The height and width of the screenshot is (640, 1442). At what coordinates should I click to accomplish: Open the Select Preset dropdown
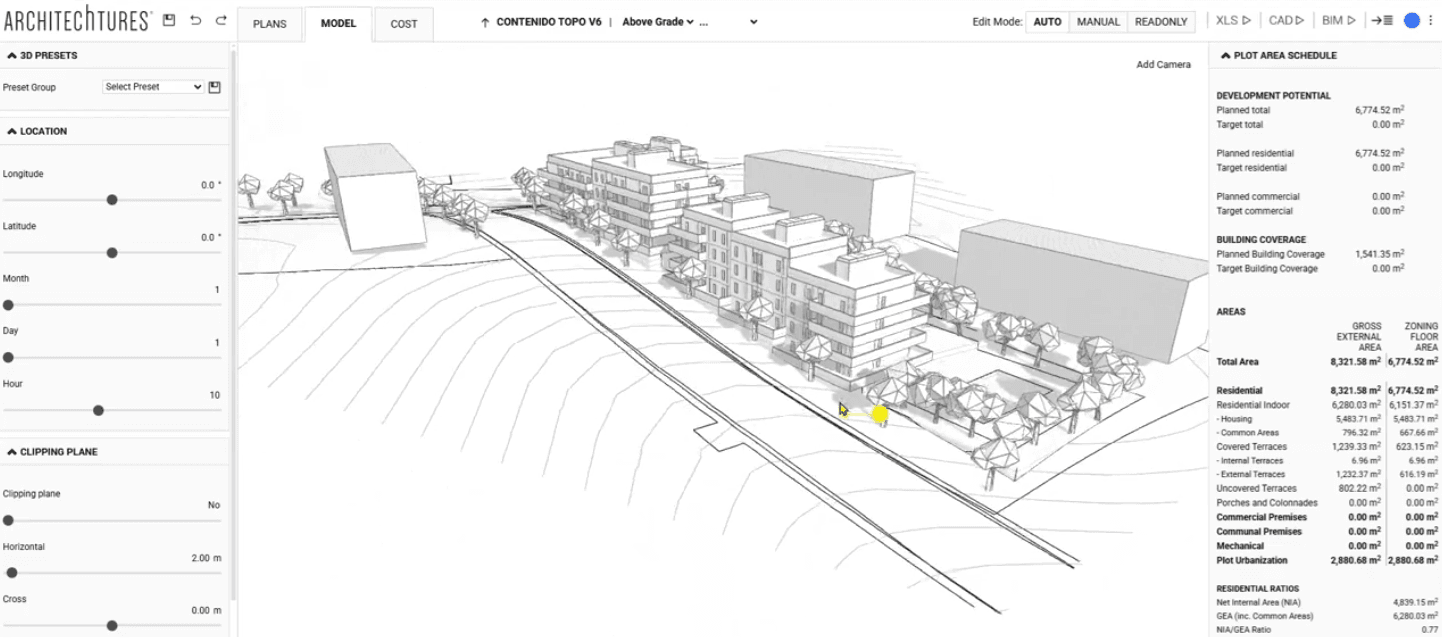(152, 86)
